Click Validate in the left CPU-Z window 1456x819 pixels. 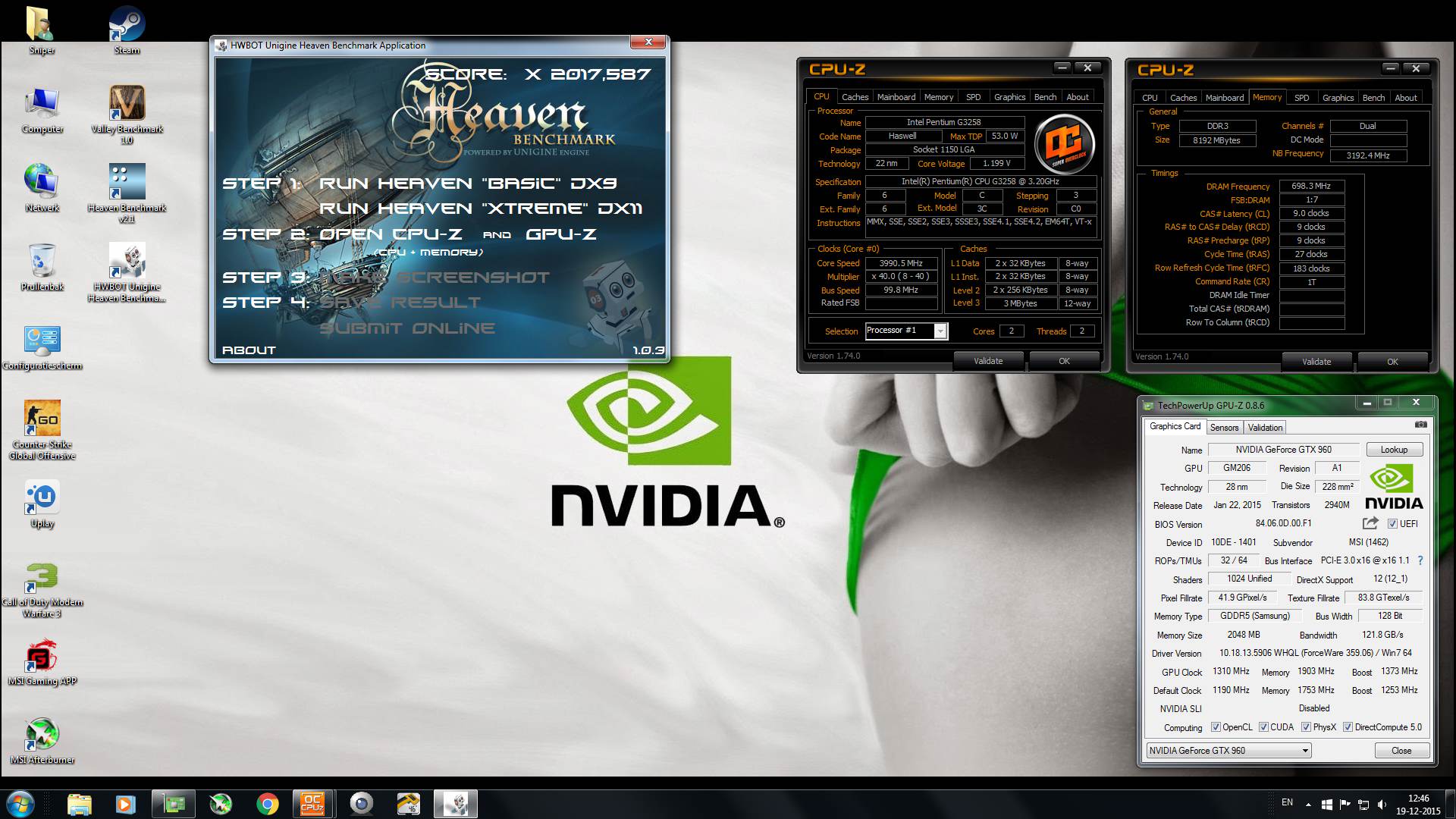click(x=988, y=361)
